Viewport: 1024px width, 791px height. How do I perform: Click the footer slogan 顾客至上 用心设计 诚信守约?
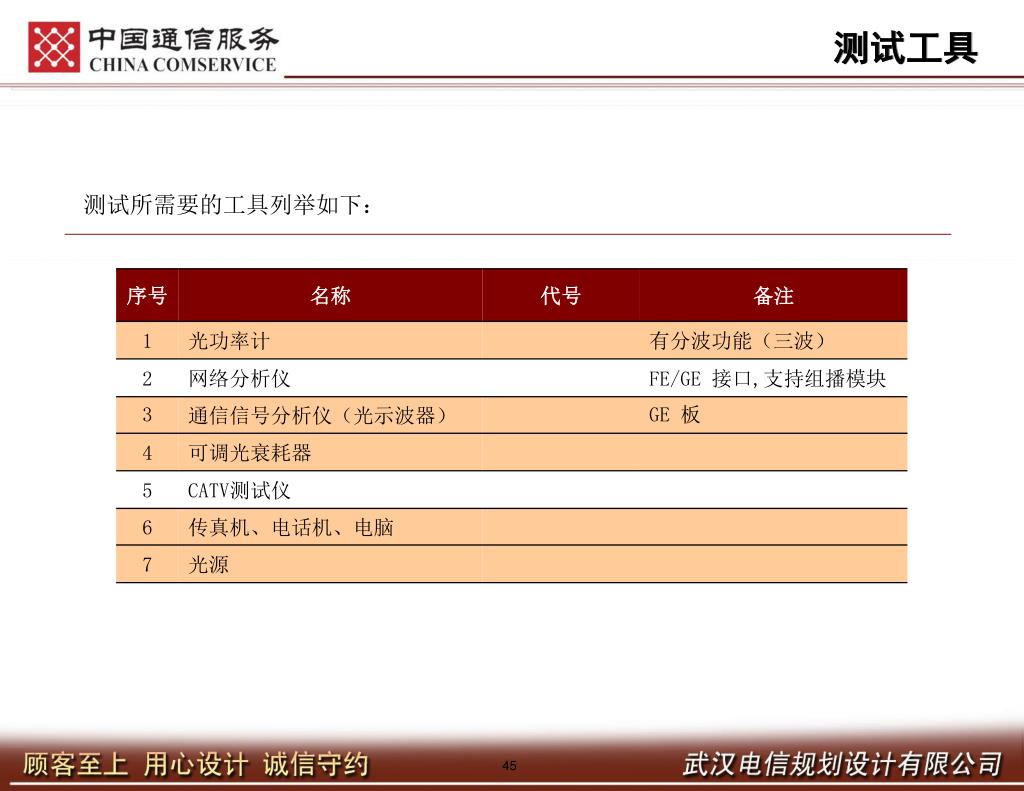[196, 764]
